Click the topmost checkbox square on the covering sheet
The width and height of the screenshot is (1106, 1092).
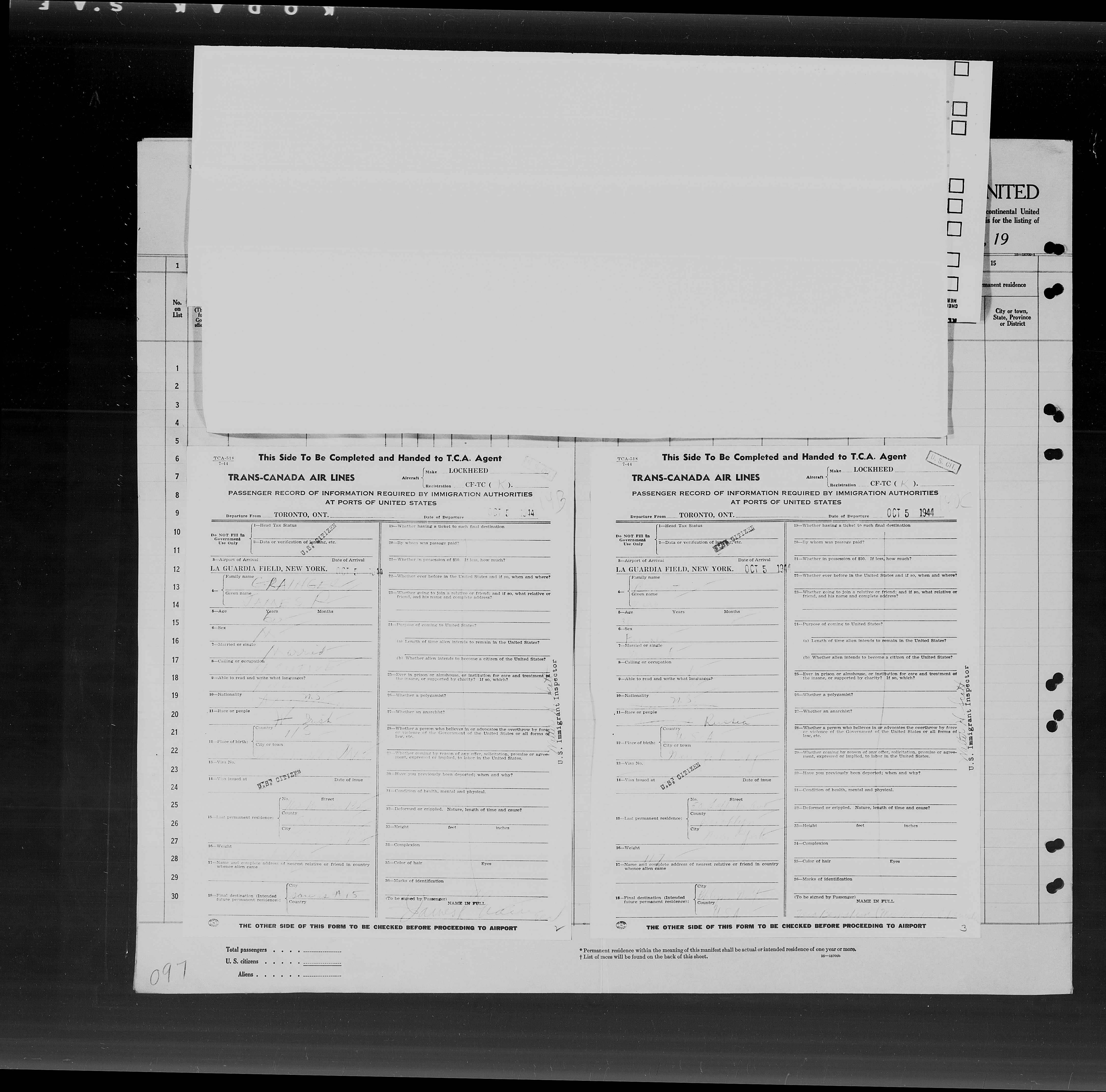(x=961, y=69)
